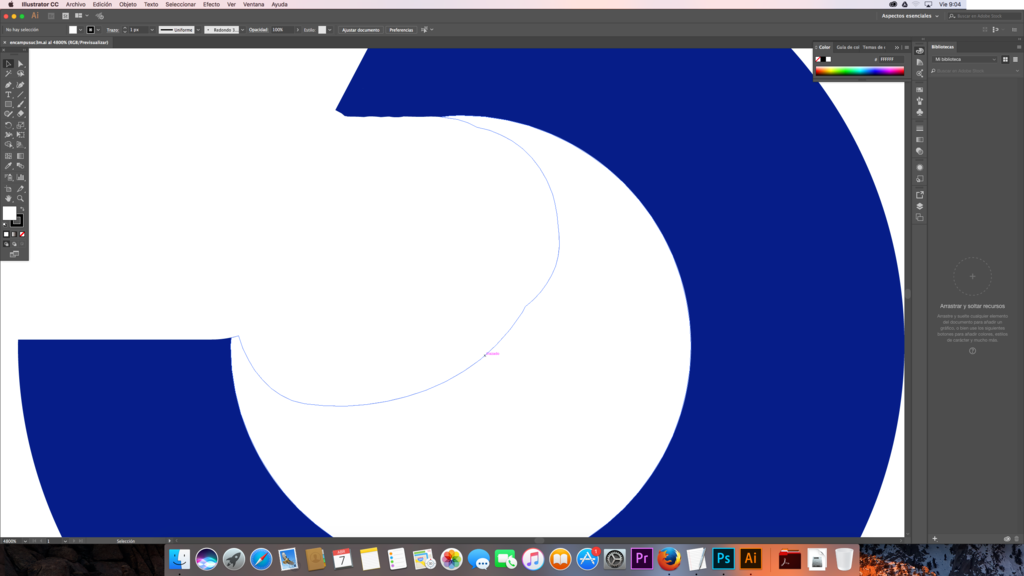This screenshot has height=576, width=1024.
Task: Switch fill to Gradient mode
Action: [x=14, y=234]
